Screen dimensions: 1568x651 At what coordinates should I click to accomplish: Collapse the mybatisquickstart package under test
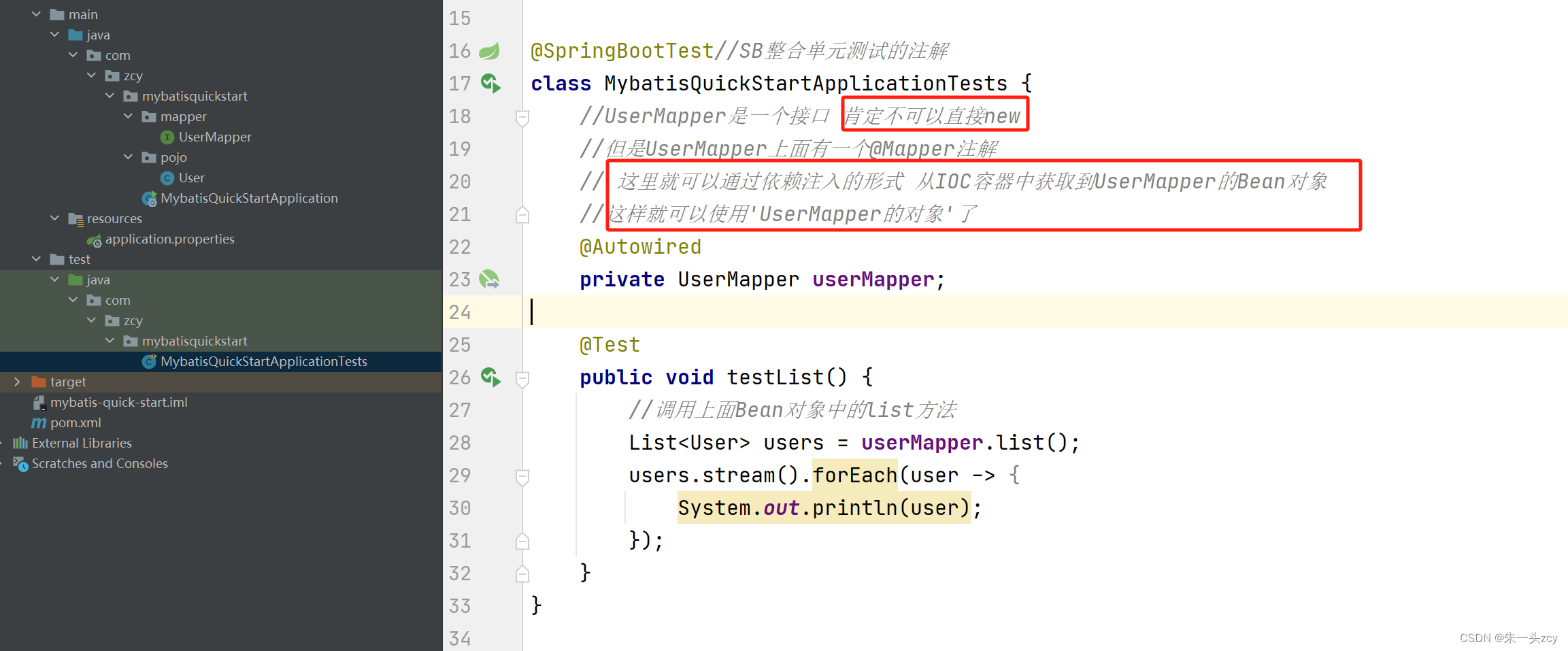110,341
